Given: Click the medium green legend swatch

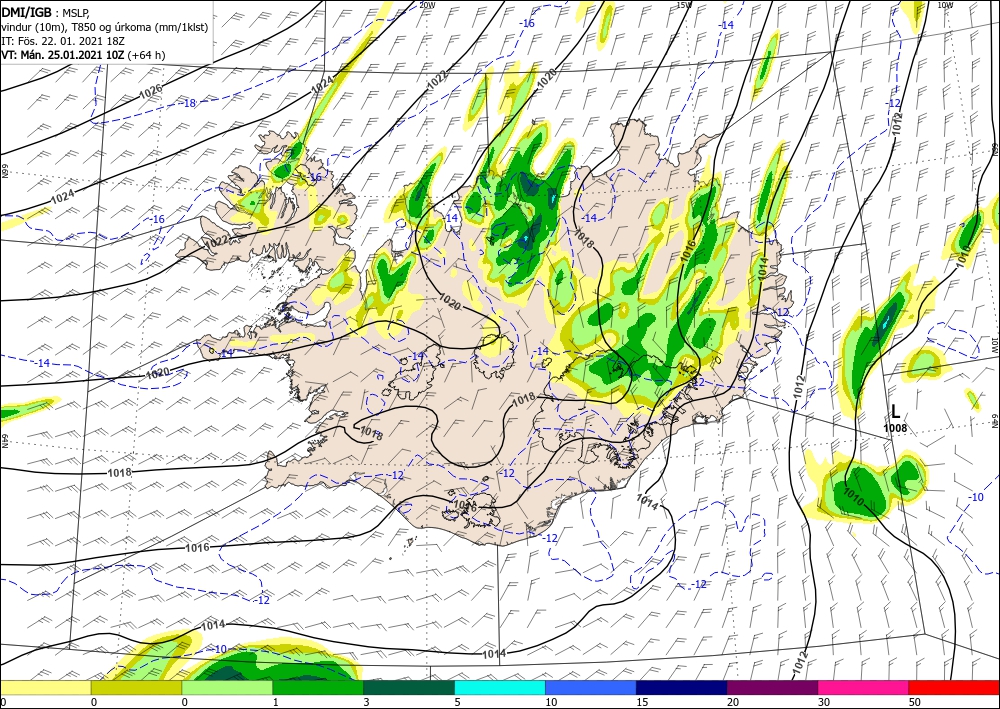Looking at the screenshot, I should pyautogui.click(x=318, y=687).
